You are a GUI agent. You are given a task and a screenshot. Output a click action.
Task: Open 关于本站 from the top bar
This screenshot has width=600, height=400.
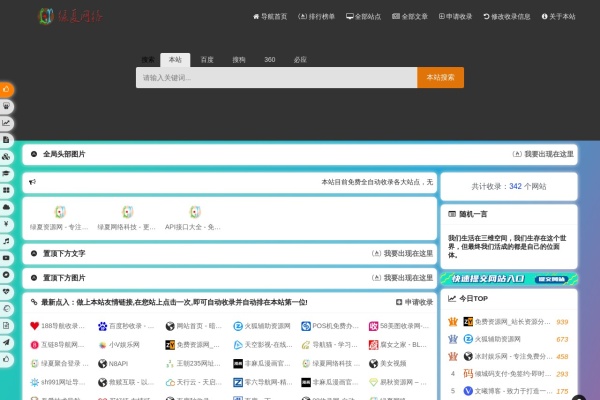(558, 17)
